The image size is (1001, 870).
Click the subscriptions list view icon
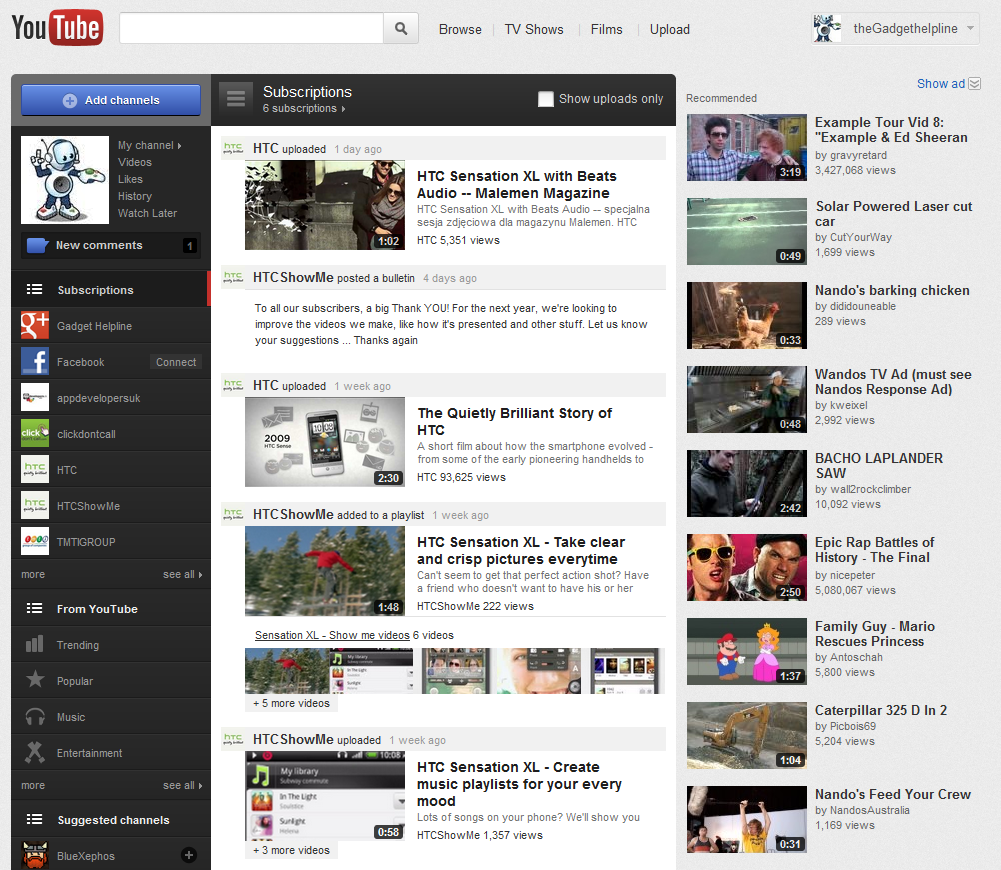point(236,98)
